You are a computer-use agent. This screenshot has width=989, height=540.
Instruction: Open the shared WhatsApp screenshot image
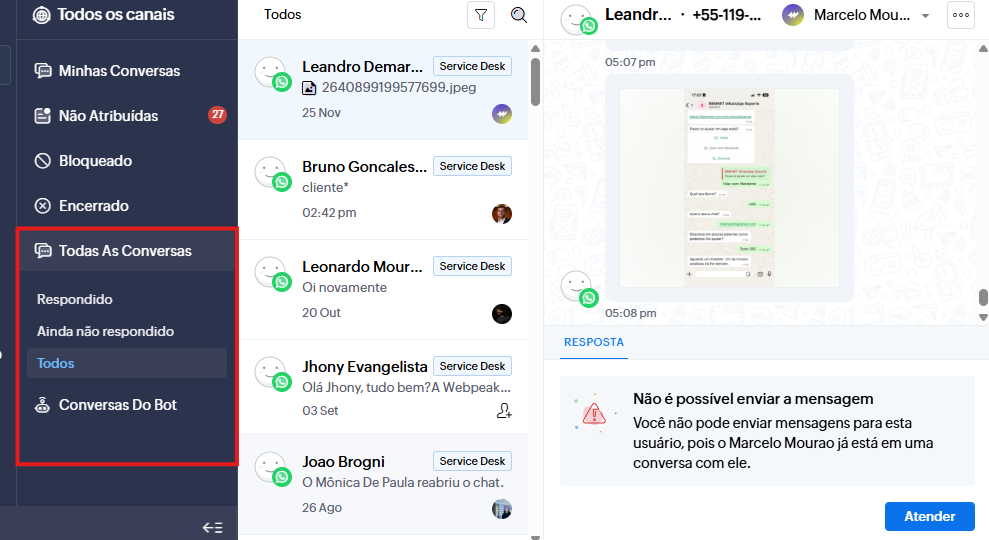tap(735, 187)
